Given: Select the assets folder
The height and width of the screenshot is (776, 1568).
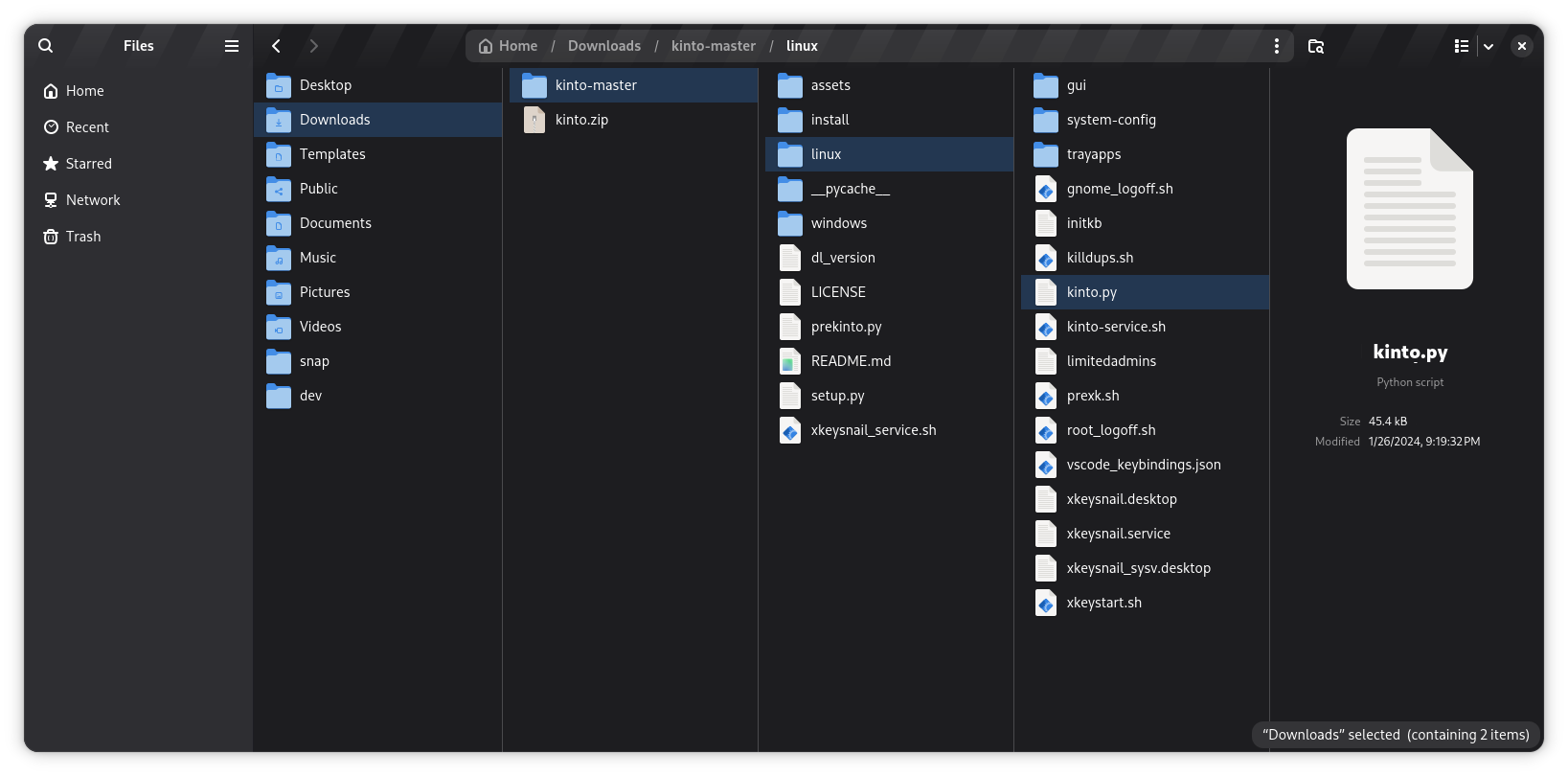Looking at the screenshot, I should (x=890, y=85).
